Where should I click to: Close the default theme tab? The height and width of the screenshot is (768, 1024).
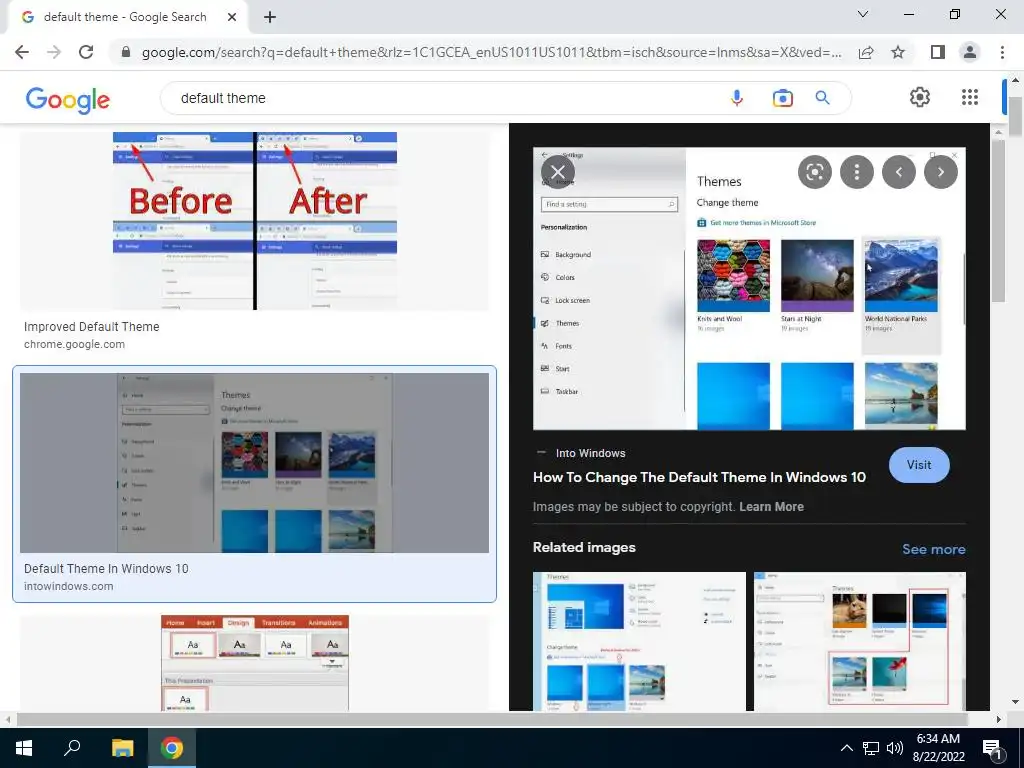[232, 17]
